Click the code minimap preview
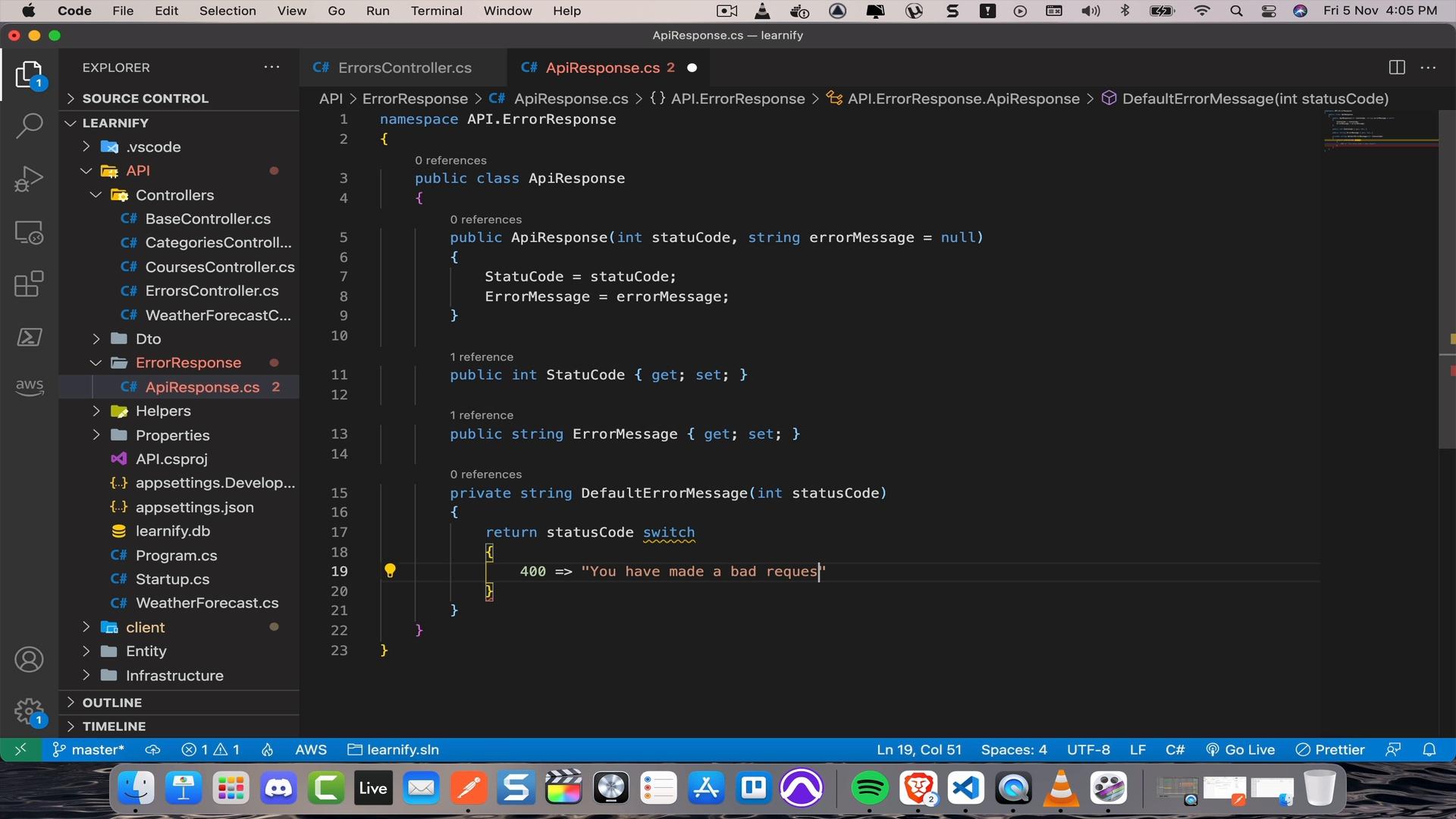1456x819 pixels. (x=1380, y=131)
